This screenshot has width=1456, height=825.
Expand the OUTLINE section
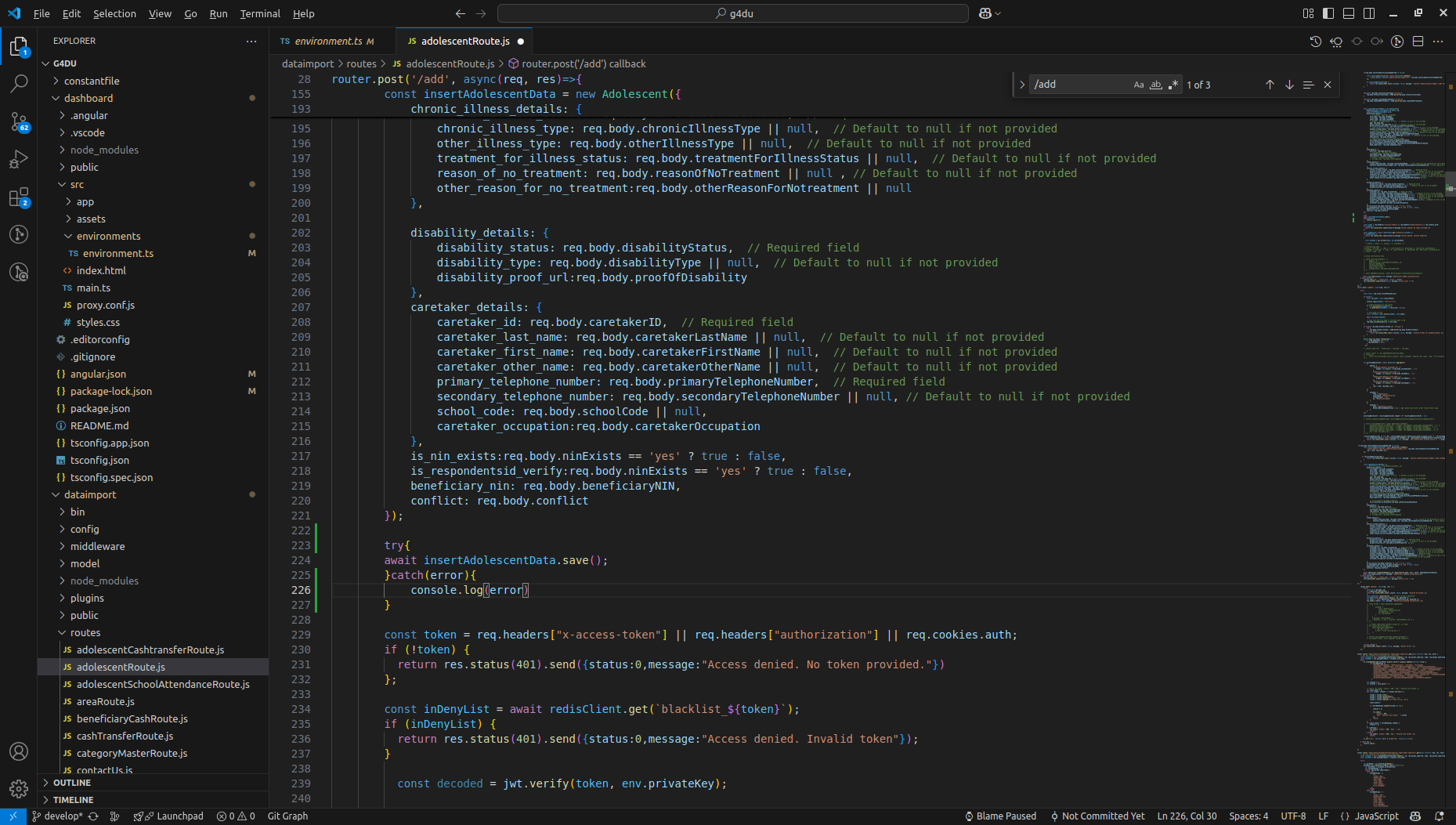click(x=72, y=783)
